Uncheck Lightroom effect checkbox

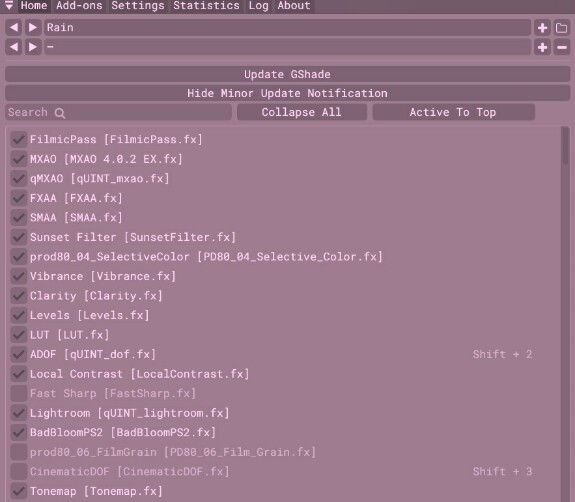pos(19,413)
